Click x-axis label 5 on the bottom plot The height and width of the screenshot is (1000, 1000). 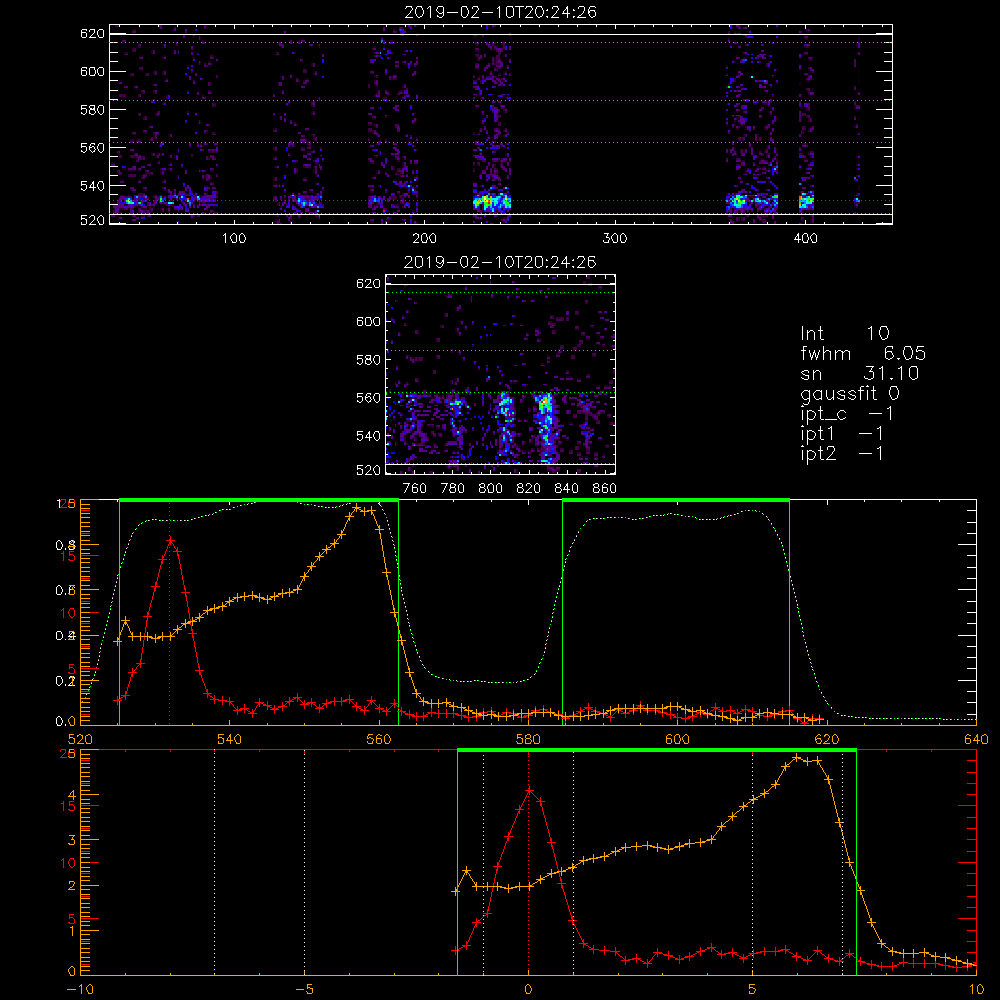coord(753,989)
